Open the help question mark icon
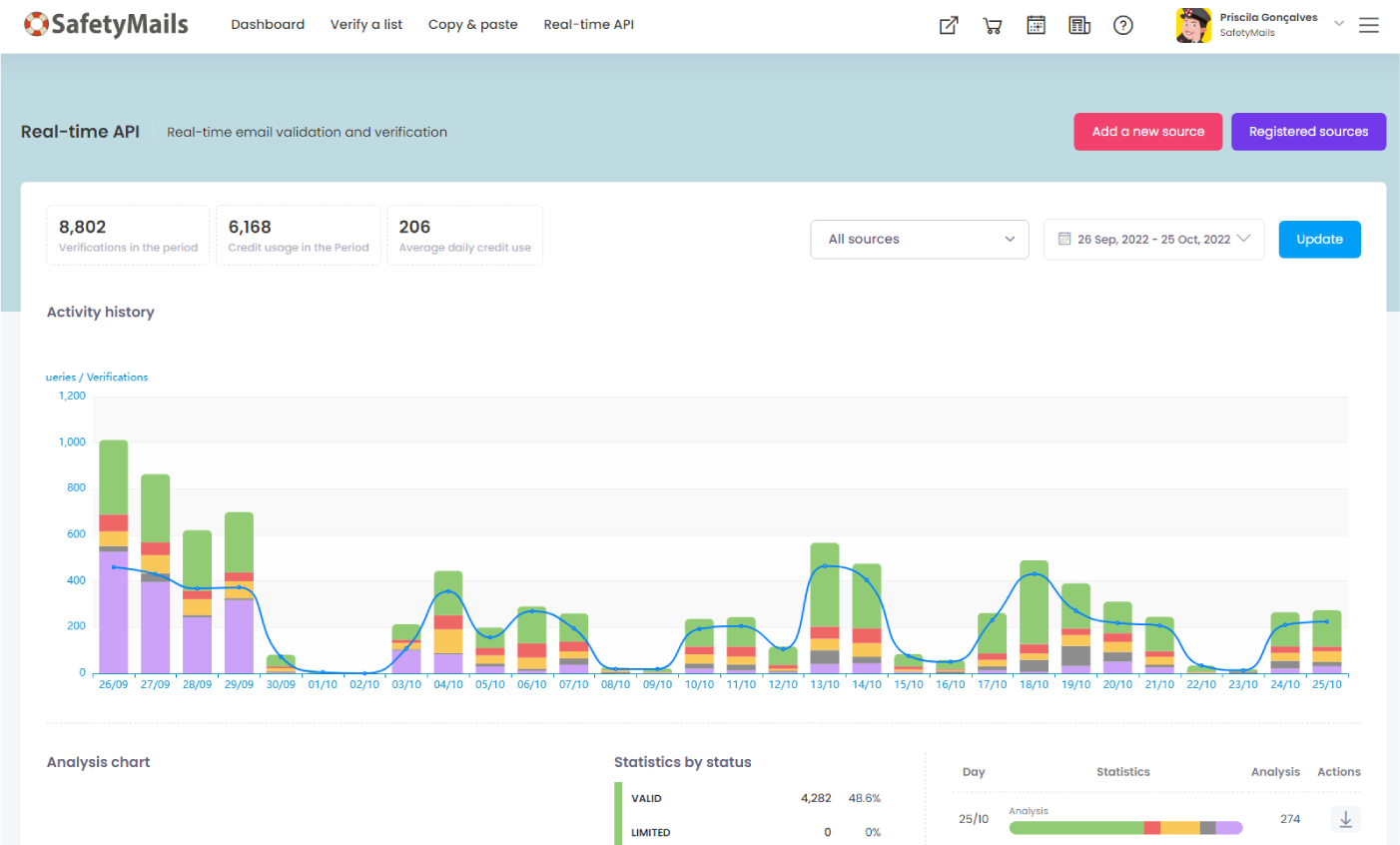This screenshot has width=1400, height=845. click(x=1123, y=26)
